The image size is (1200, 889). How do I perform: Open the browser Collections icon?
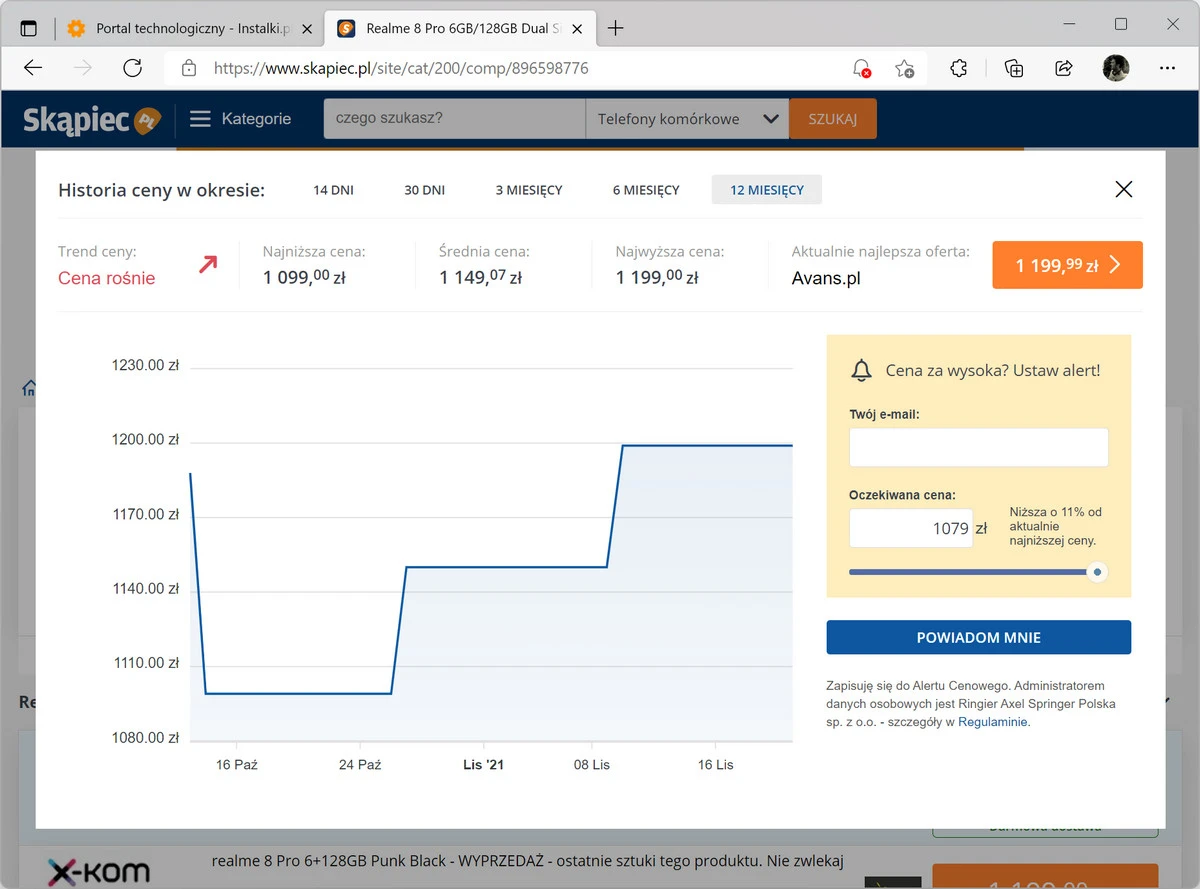(x=1013, y=68)
